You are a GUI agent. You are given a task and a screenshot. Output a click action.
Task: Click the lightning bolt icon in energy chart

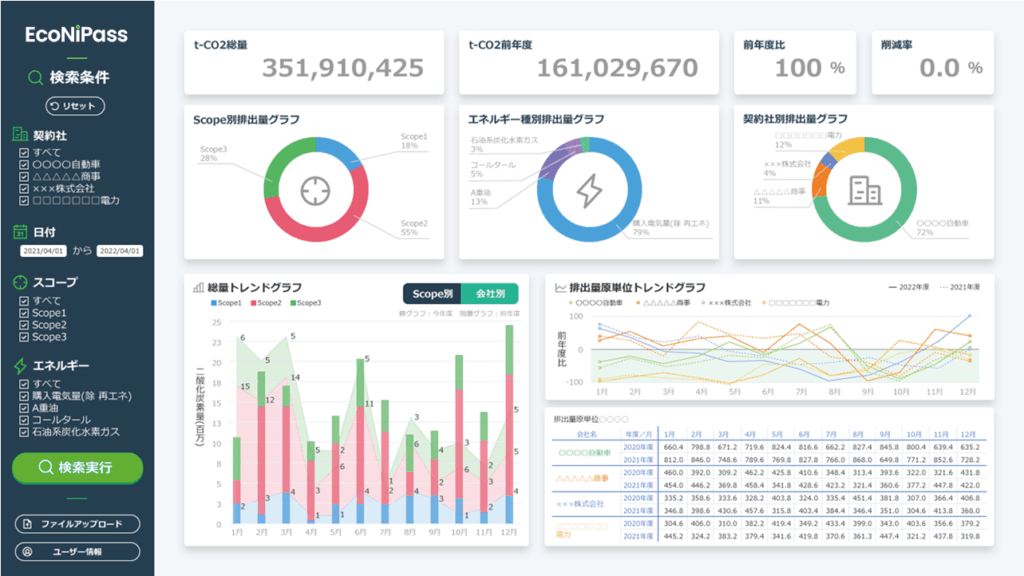[590, 189]
